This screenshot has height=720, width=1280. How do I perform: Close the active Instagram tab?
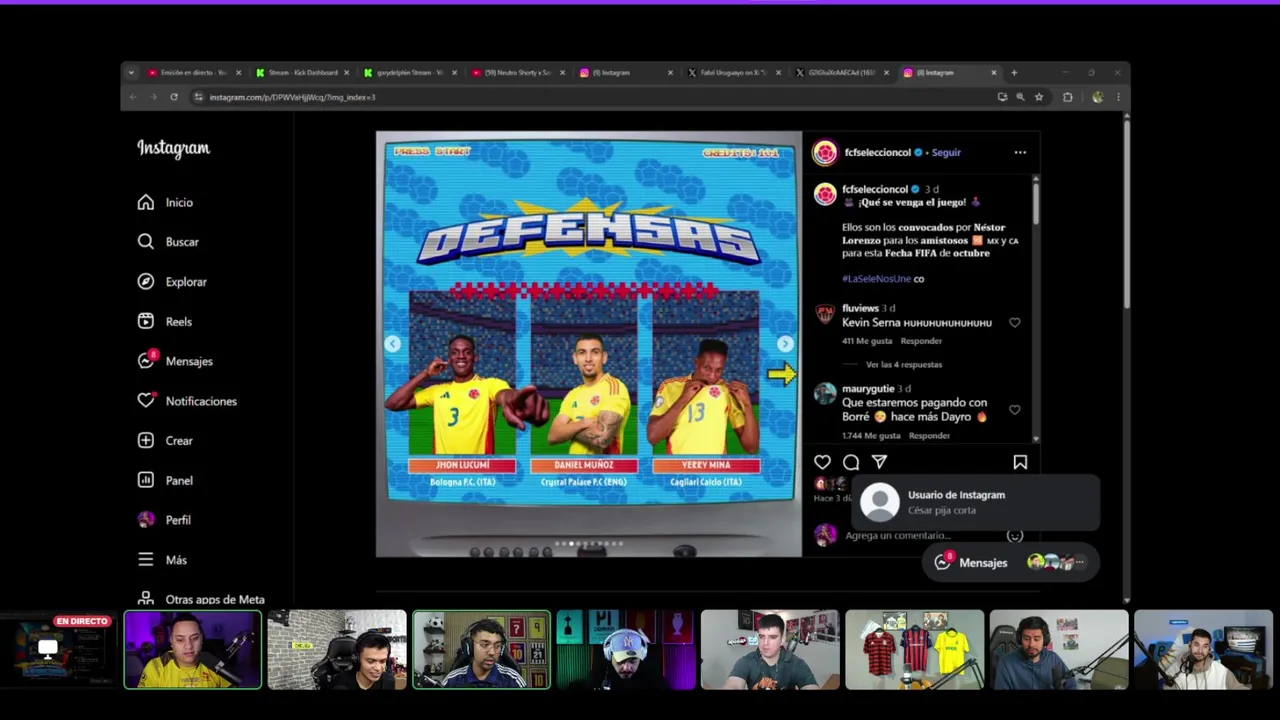click(x=994, y=72)
